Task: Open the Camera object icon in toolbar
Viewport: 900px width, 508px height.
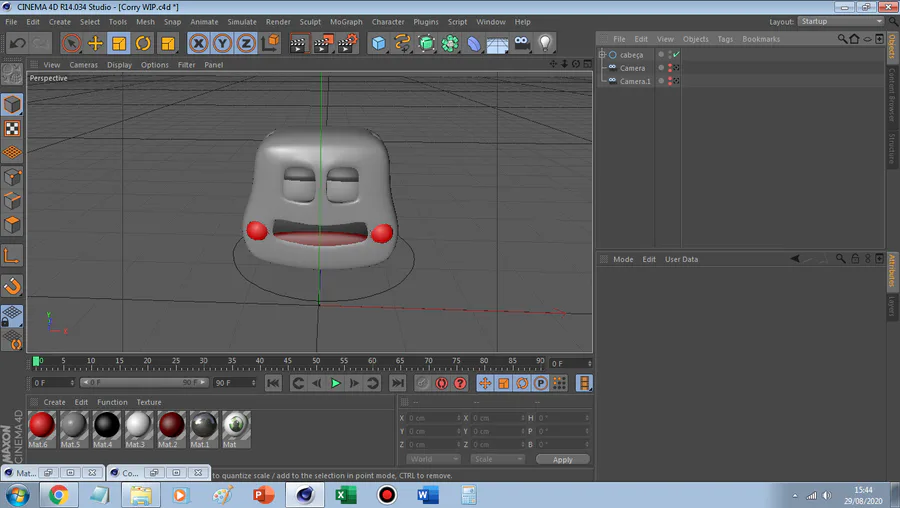Action: (522, 43)
